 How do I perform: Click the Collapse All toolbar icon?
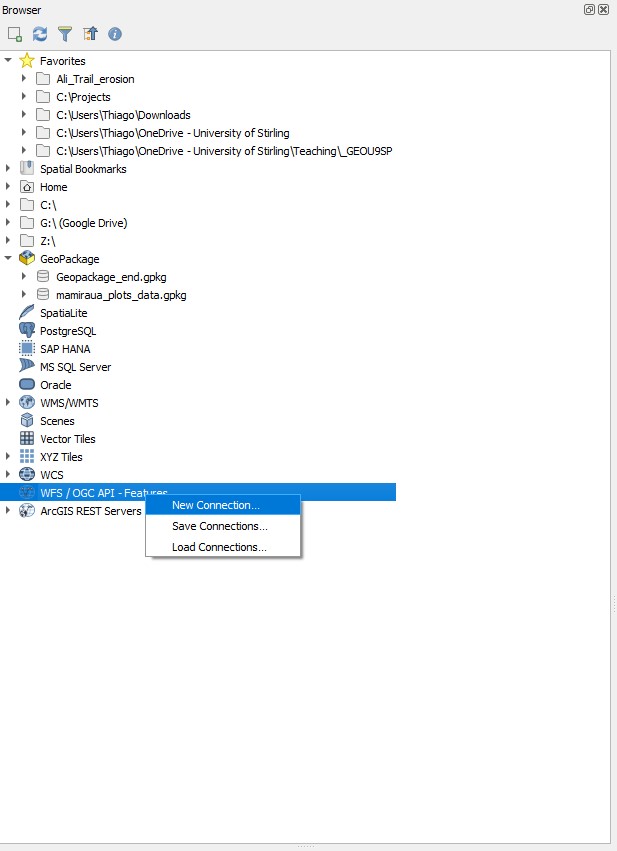tap(90, 34)
